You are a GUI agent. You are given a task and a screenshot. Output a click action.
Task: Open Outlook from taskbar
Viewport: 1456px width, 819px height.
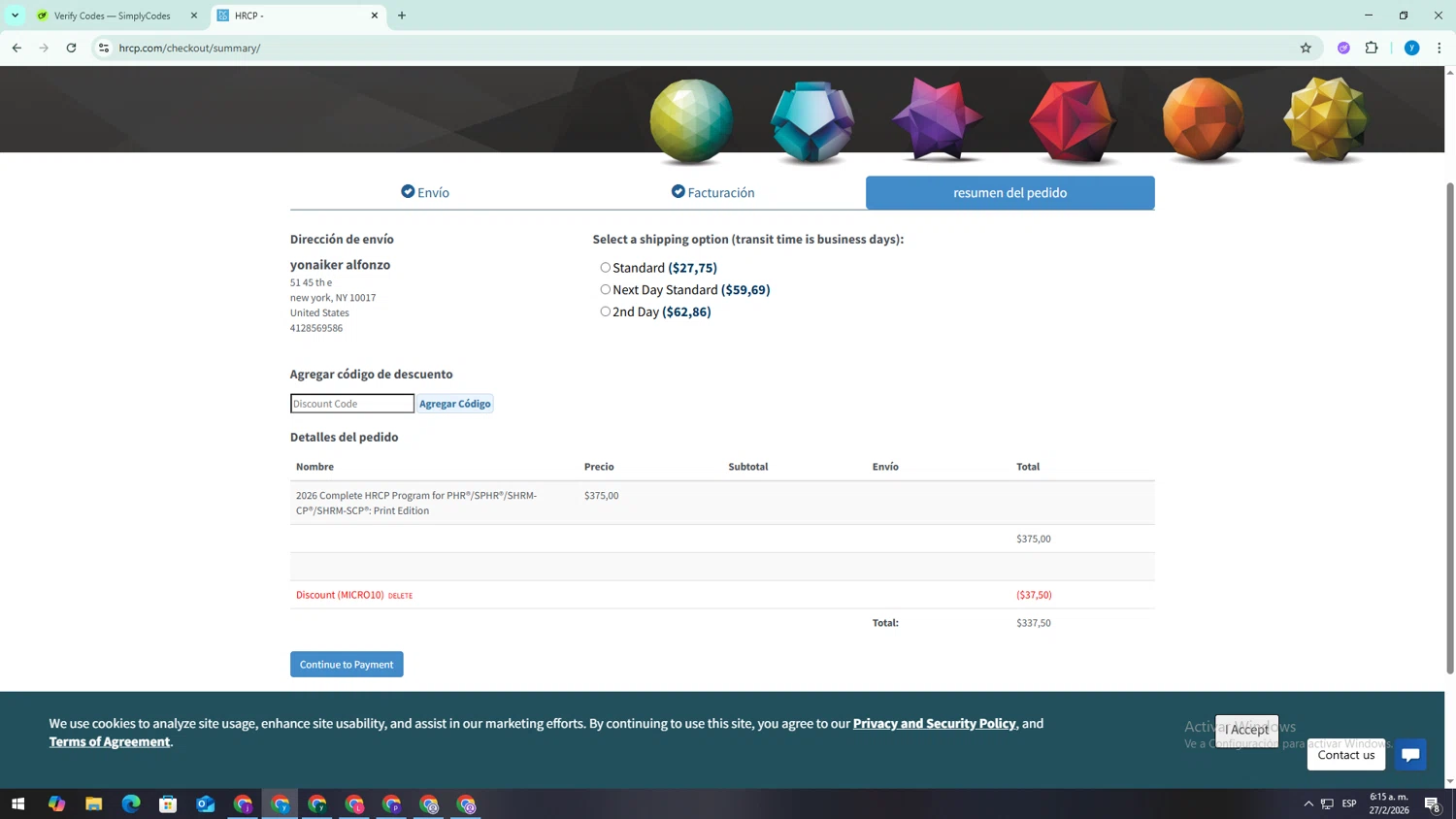(x=205, y=803)
